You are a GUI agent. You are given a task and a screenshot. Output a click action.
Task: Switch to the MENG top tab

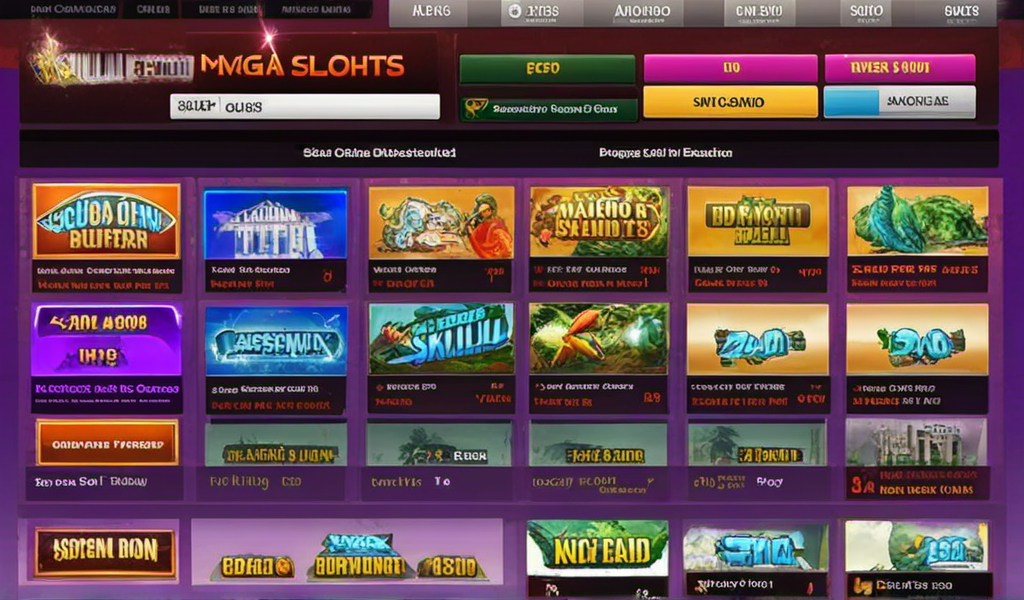[x=431, y=12]
